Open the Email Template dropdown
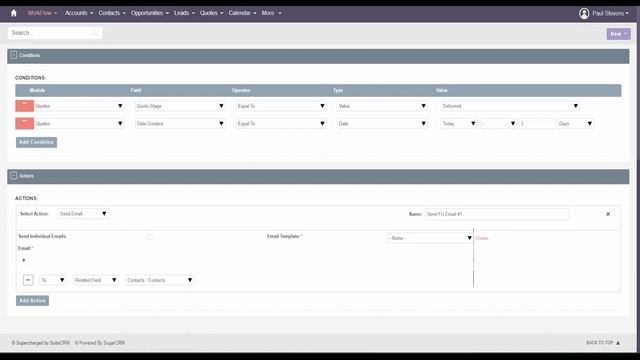640x360 pixels. (x=430, y=238)
